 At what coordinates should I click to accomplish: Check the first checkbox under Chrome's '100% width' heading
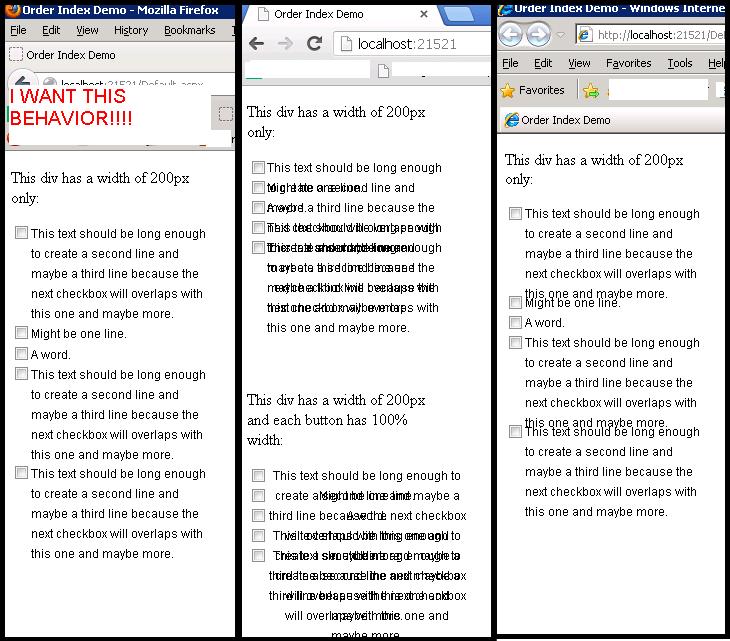[x=258, y=475]
